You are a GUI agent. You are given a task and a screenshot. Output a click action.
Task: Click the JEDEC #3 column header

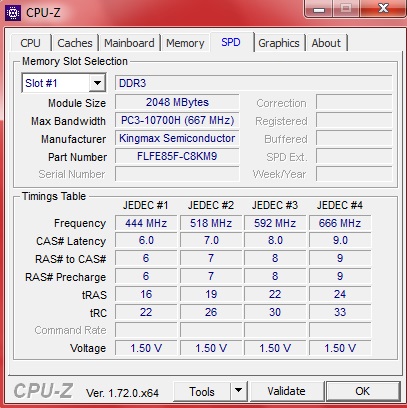click(x=275, y=205)
